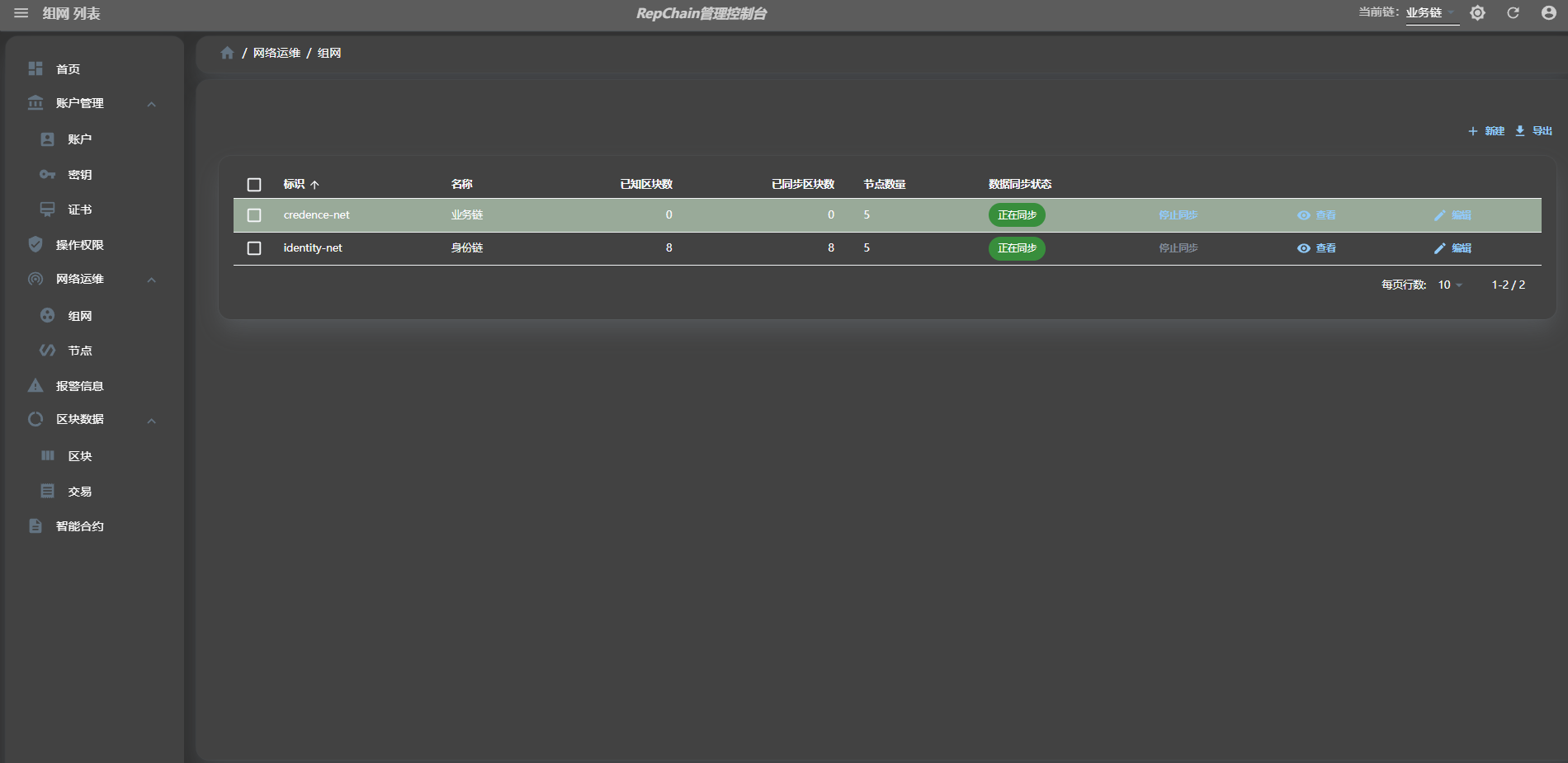Click the 网络运维 network icon
1568x763 pixels.
35,279
